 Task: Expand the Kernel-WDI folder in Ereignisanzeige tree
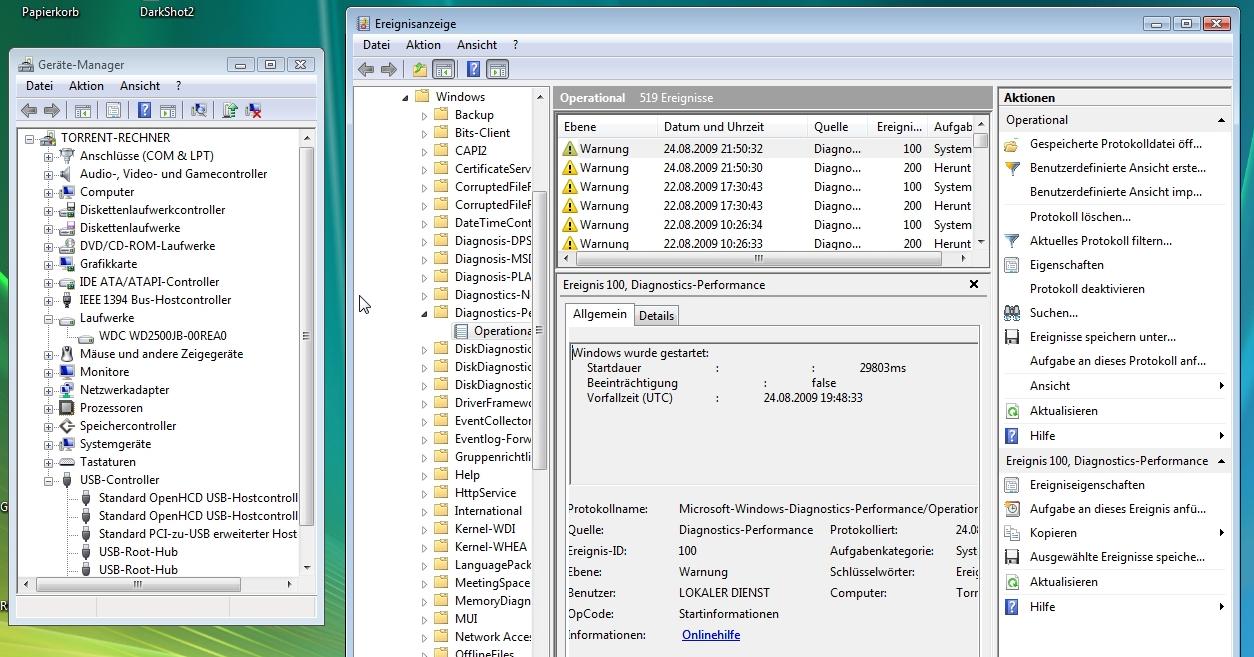coord(424,529)
